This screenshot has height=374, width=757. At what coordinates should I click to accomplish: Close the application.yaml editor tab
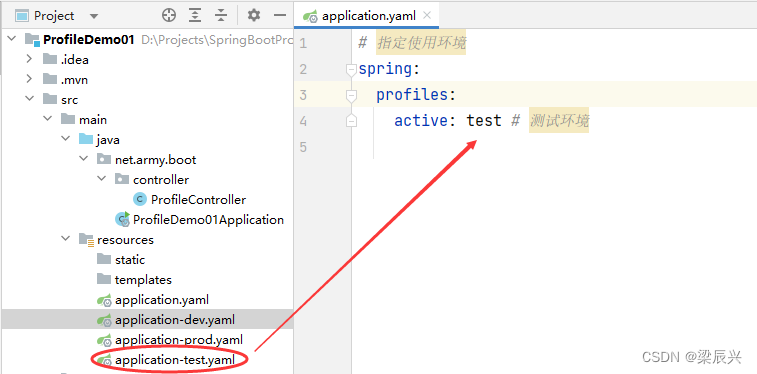tap(427, 15)
